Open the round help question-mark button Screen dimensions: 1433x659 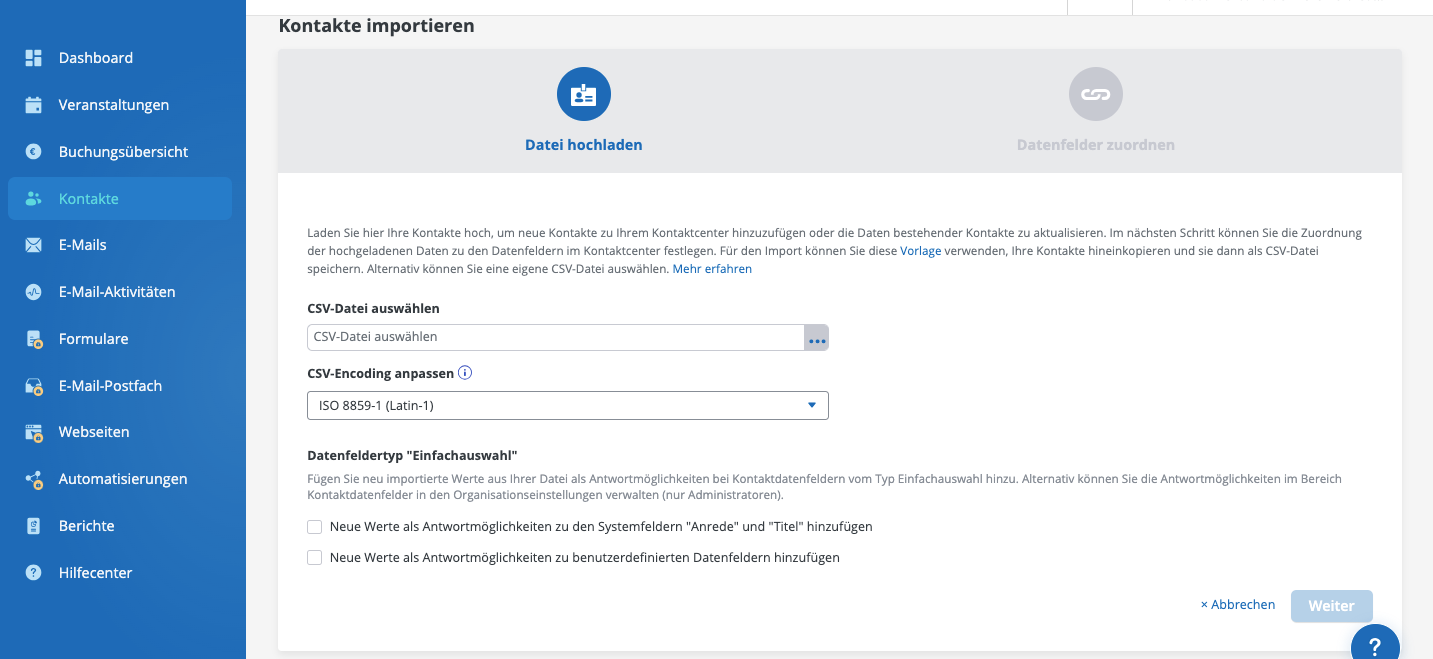1375,645
